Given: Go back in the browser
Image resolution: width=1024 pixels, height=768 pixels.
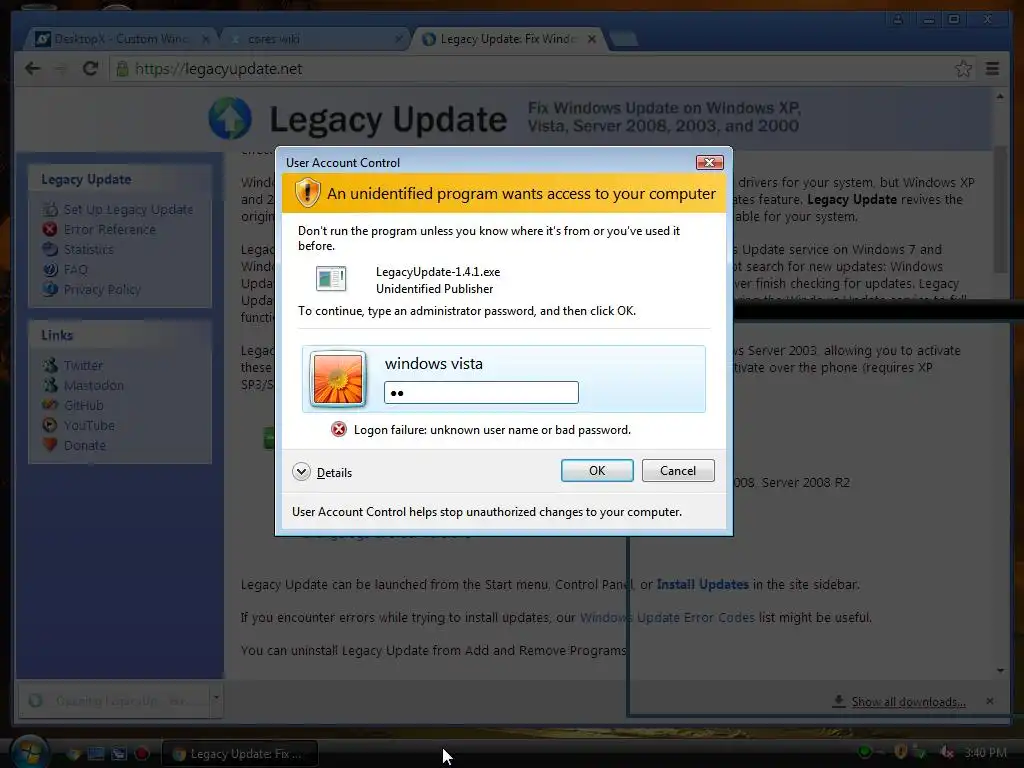Looking at the screenshot, I should [x=32, y=69].
